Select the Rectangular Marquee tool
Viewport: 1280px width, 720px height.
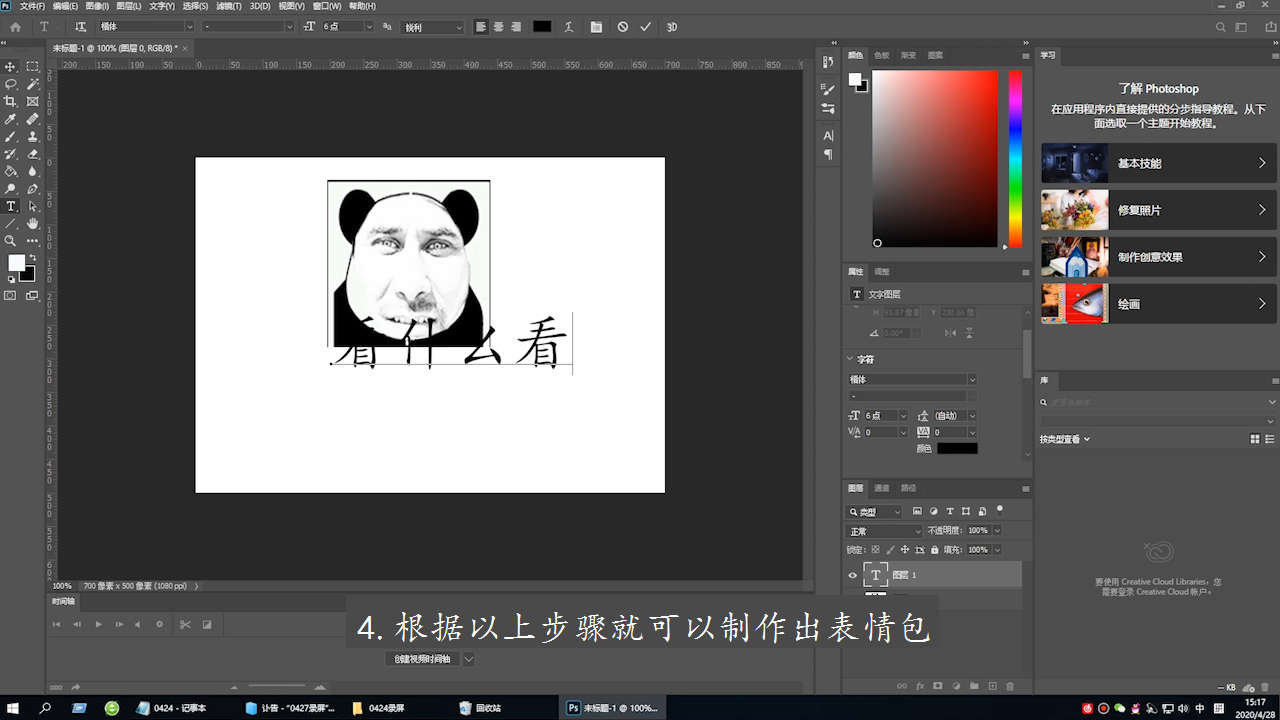[33, 67]
